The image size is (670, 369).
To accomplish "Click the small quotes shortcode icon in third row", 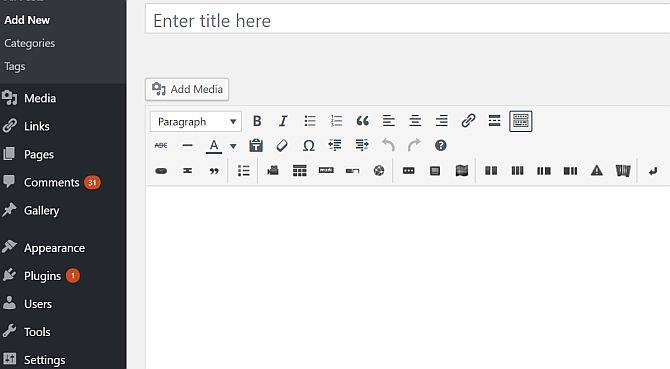I will 214,171.
